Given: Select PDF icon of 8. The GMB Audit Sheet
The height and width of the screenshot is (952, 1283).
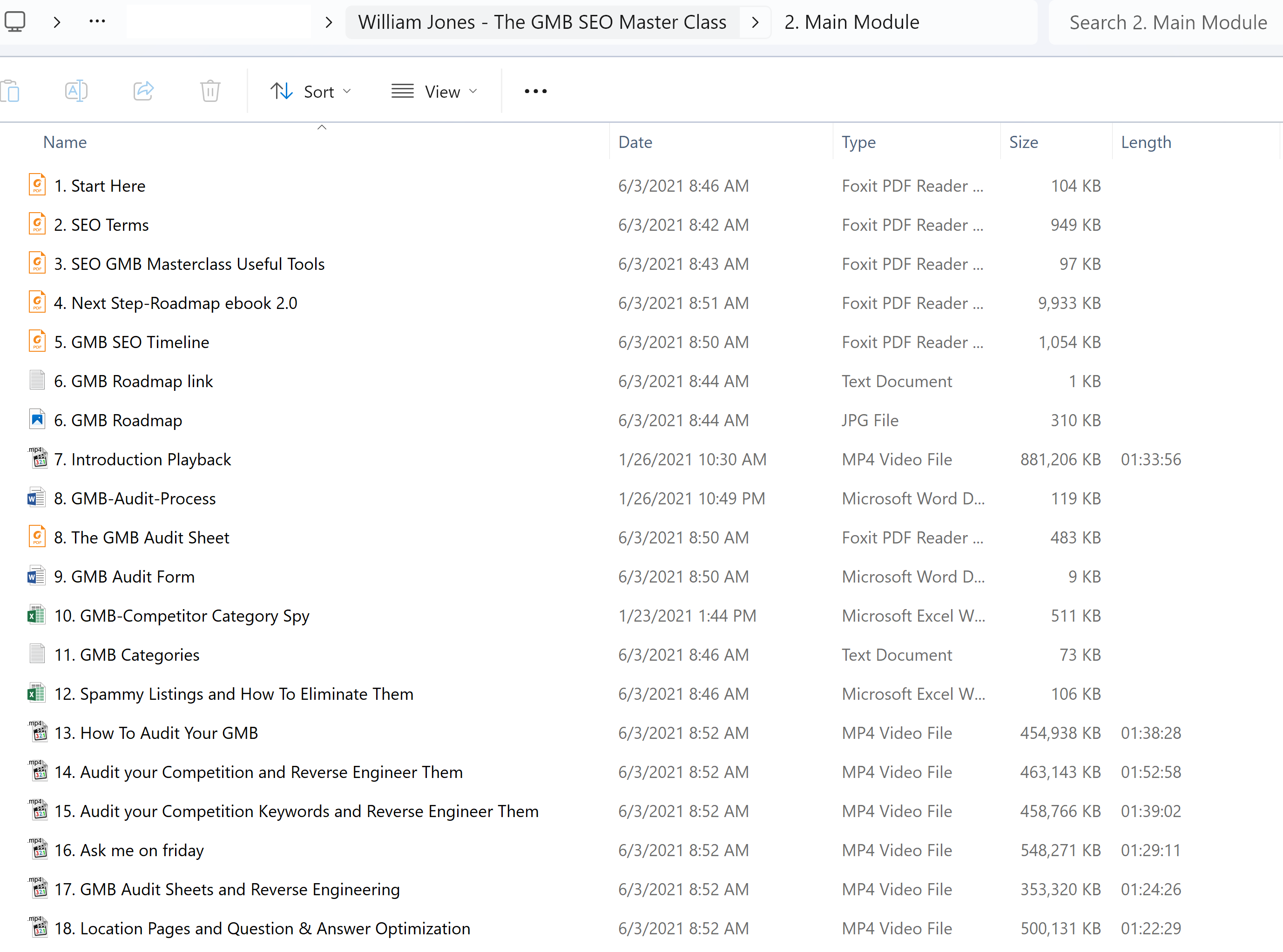Looking at the screenshot, I should click(x=37, y=536).
